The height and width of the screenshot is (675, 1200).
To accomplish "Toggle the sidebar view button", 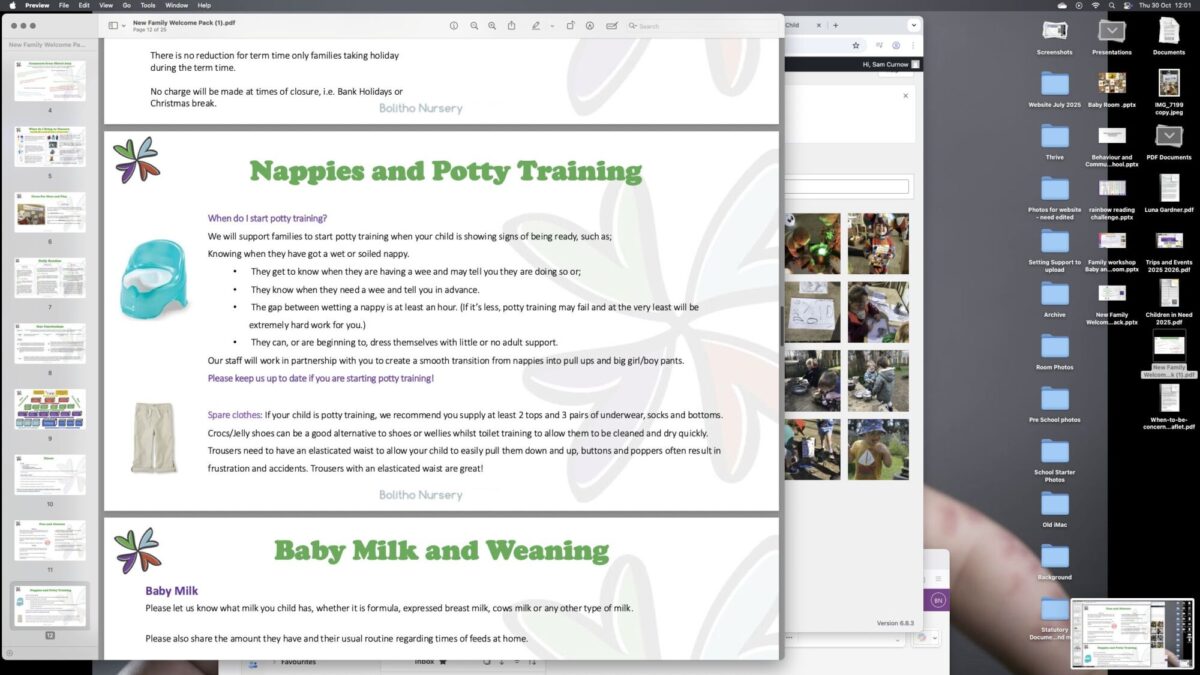I will point(113,26).
